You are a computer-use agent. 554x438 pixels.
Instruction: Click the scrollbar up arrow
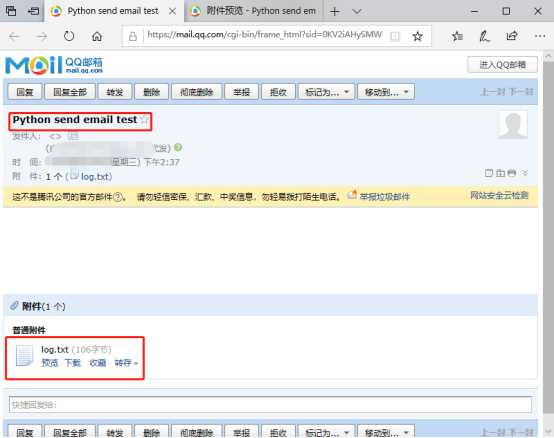pyautogui.click(x=548, y=56)
